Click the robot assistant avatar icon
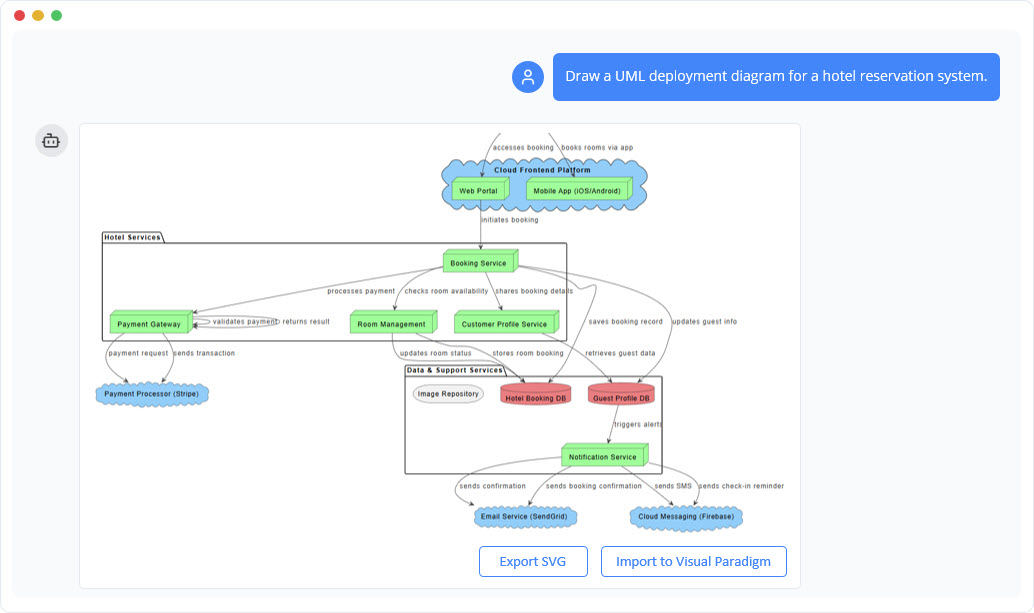The height and width of the screenshot is (613, 1034). pos(51,140)
